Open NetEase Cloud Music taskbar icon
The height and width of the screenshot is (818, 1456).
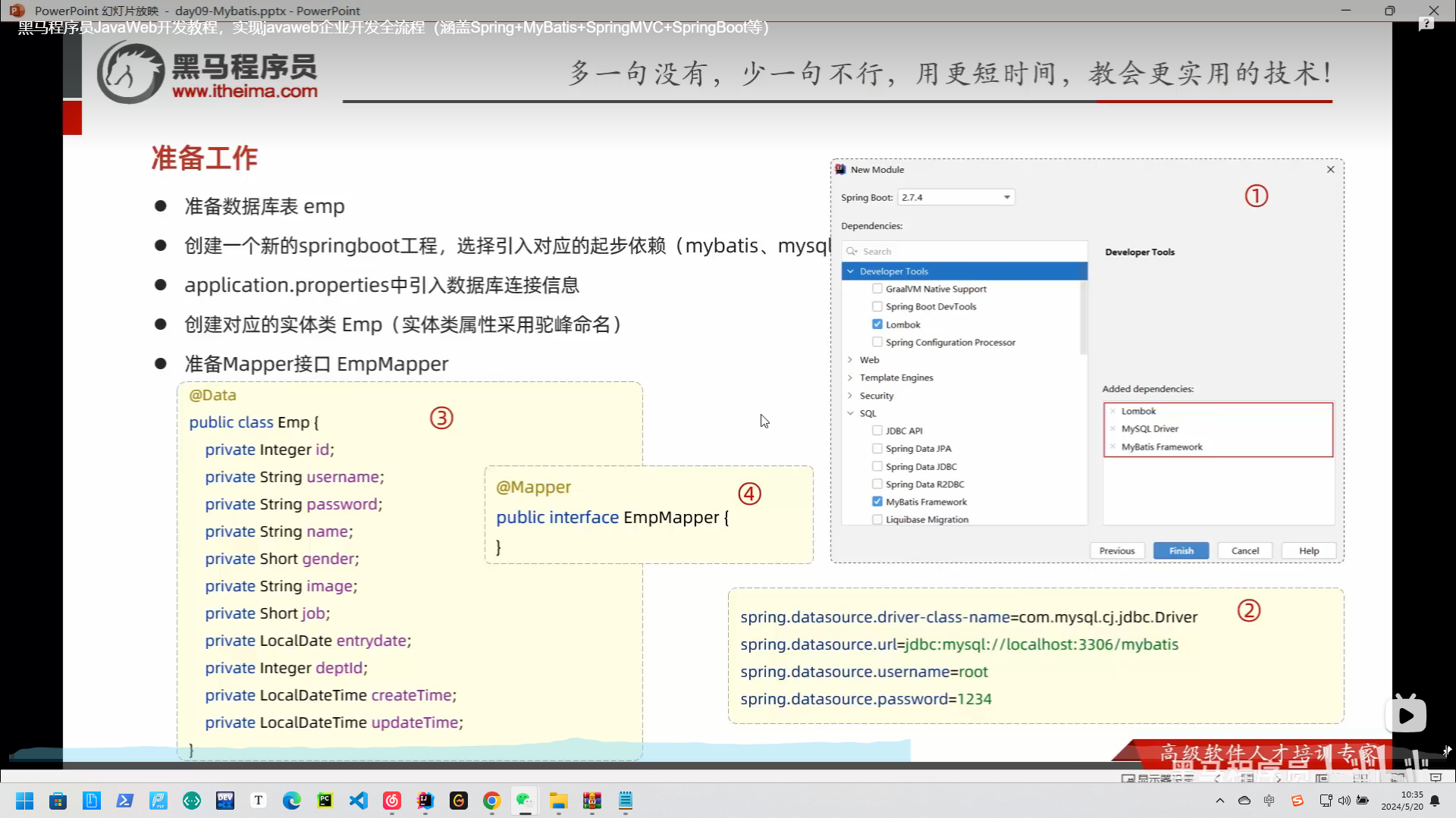[392, 801]
